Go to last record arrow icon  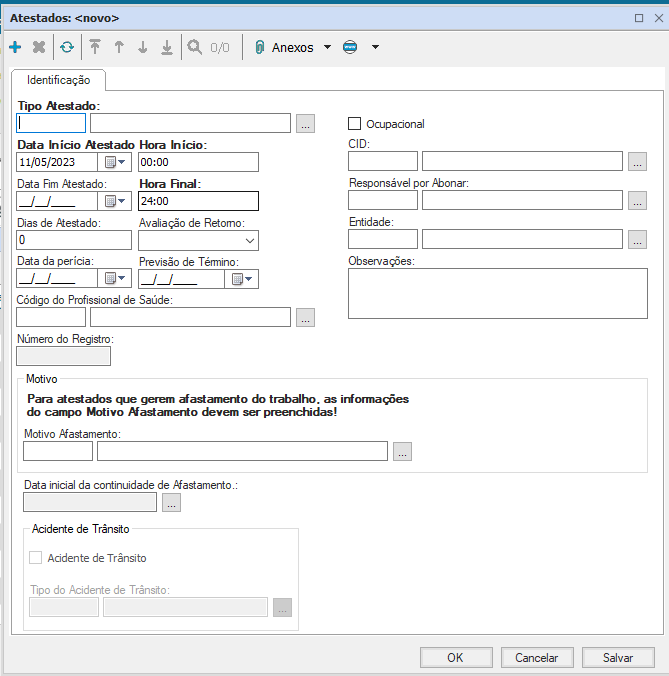click(167, 47)
